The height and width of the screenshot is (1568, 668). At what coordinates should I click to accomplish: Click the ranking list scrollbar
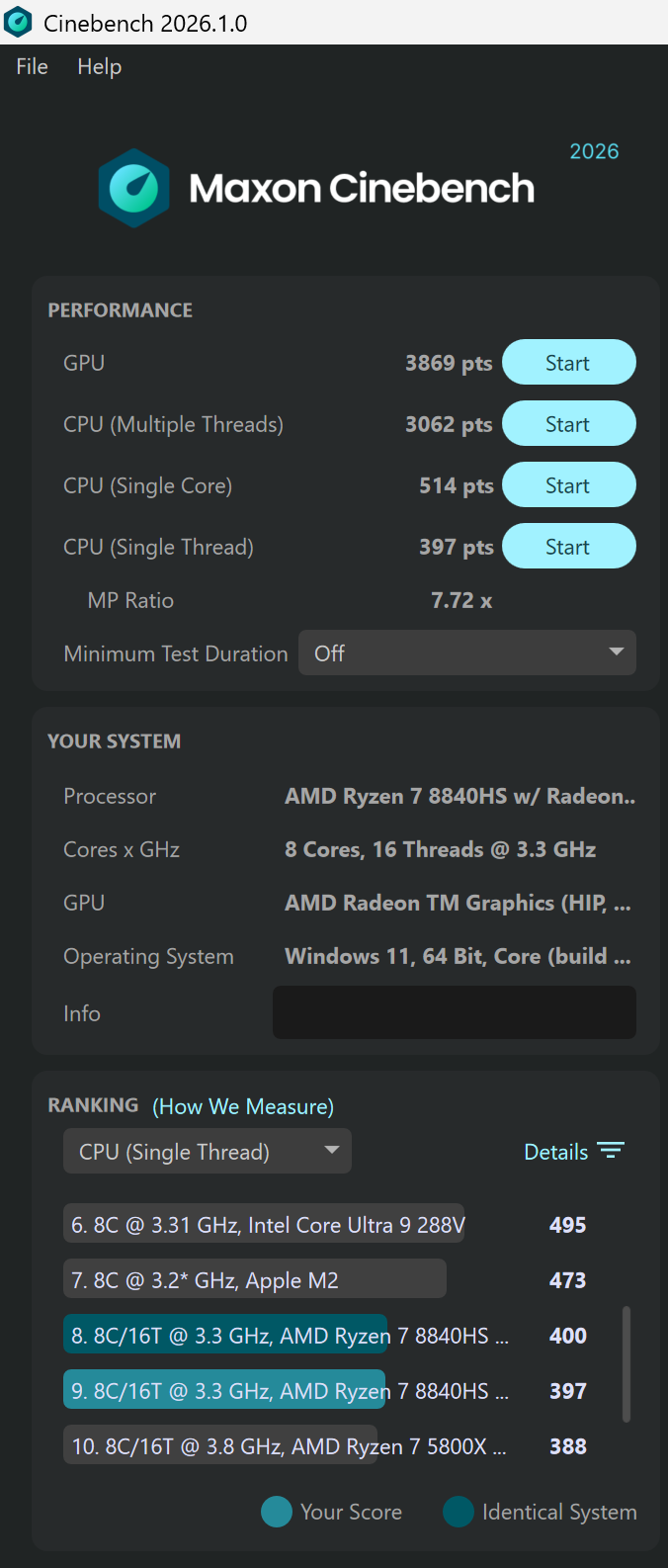(x=626, y=1364)
